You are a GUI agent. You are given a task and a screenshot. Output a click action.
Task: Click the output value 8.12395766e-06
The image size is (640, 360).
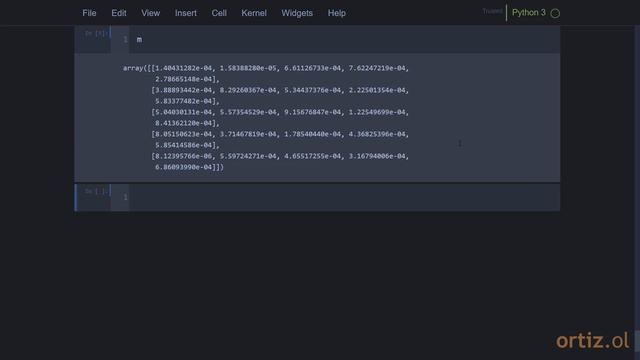coord(184,156)
